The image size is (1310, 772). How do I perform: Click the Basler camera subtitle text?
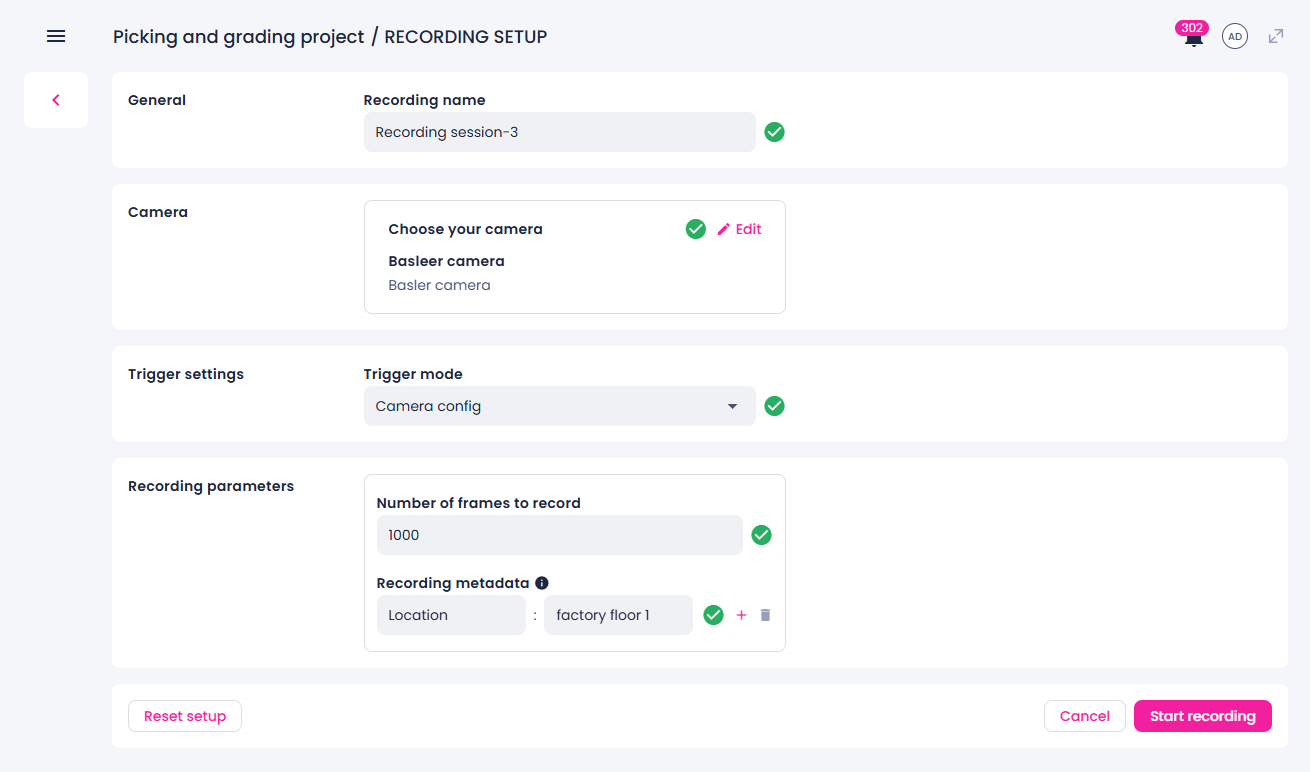pos(439,285)
